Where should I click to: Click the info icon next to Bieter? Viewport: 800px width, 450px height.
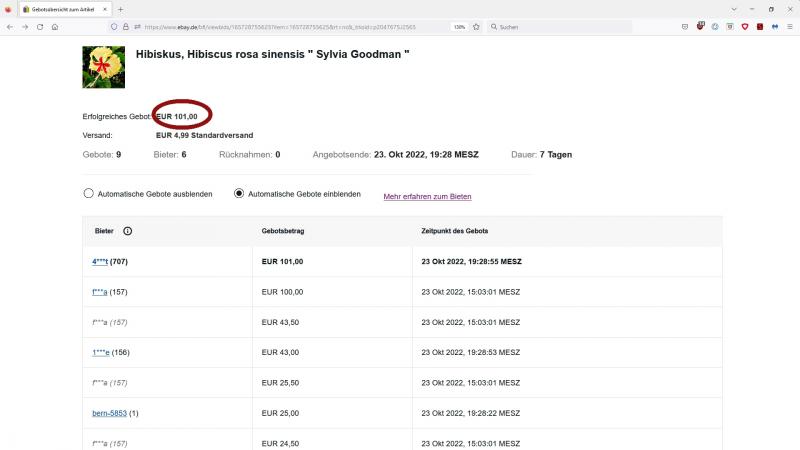127,231
